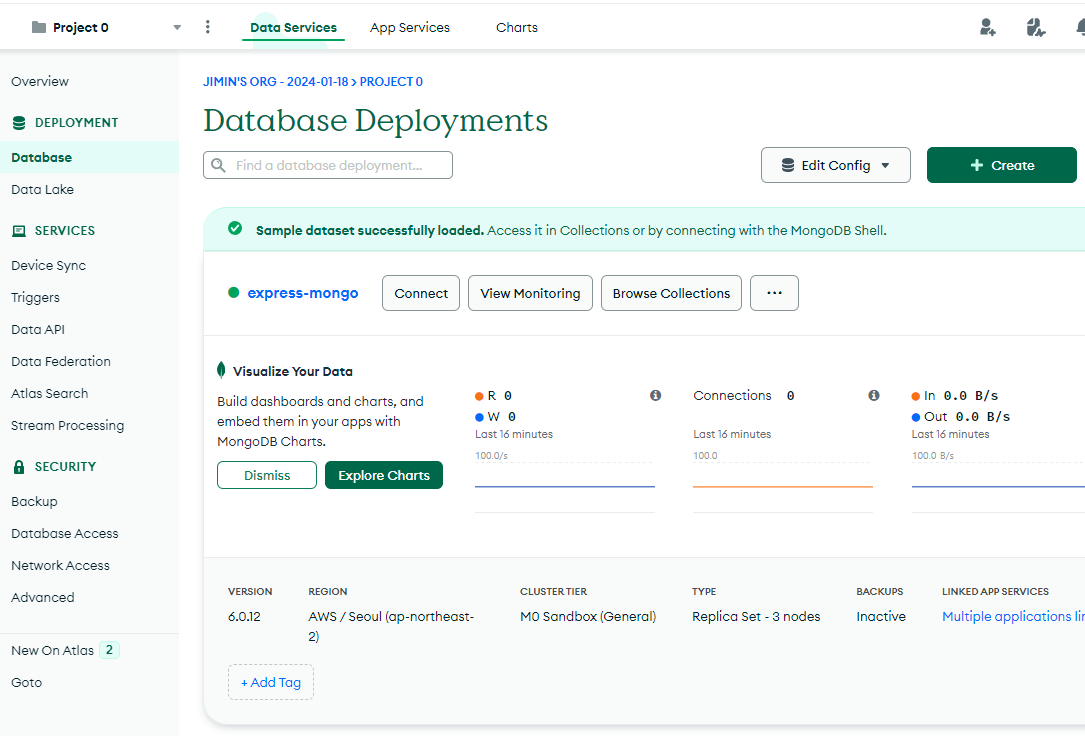
Task: Click the blue Out network legend dot
Action: pos(916,417)
